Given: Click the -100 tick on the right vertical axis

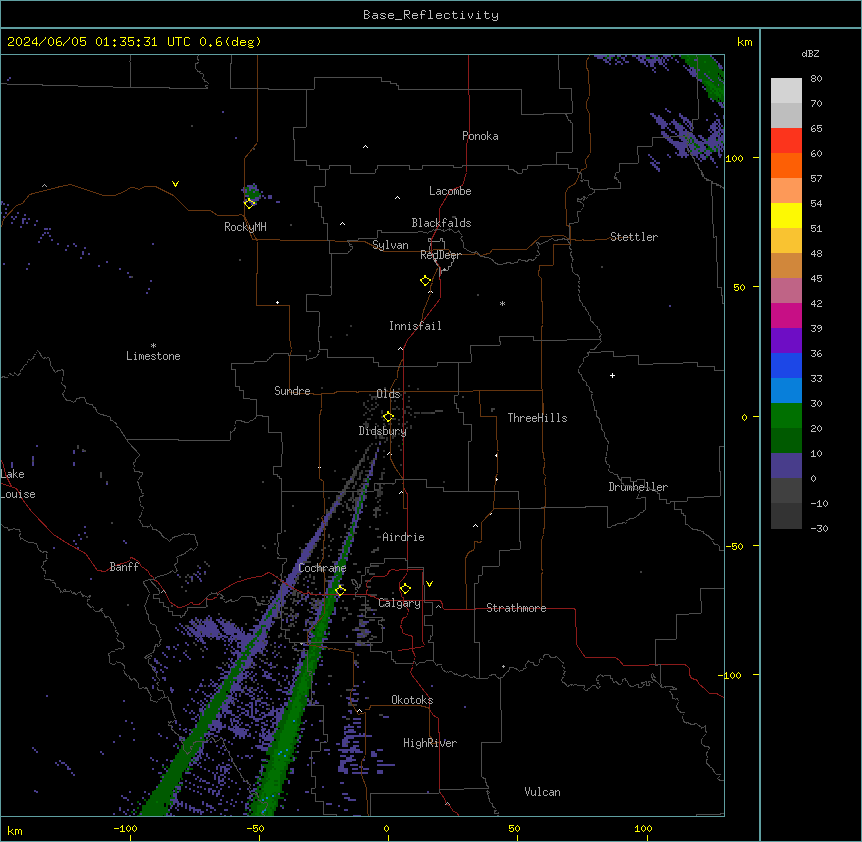Looking at the screenshot, I should pos(731,675).
